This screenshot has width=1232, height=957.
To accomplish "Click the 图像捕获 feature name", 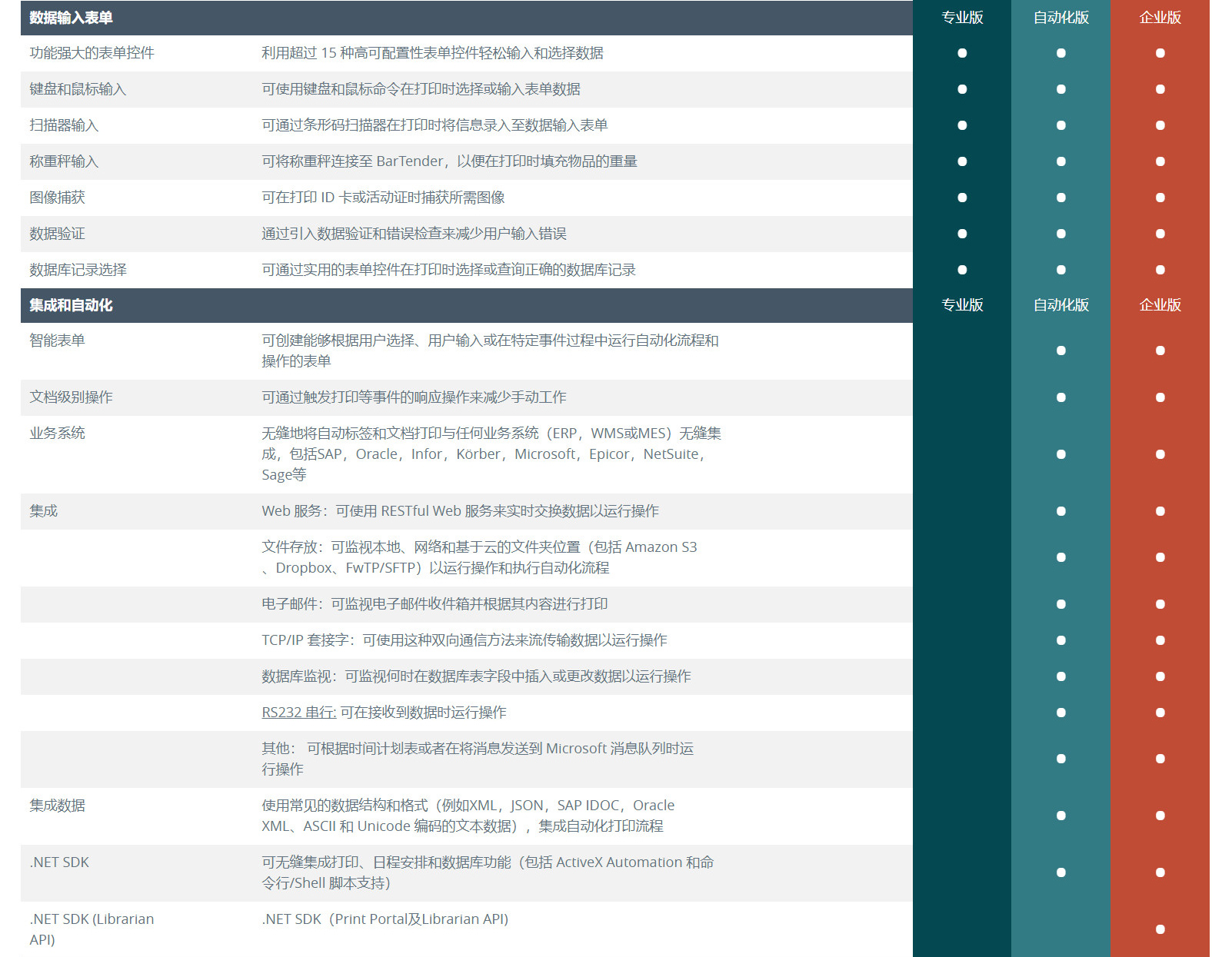I will (57, 198).
